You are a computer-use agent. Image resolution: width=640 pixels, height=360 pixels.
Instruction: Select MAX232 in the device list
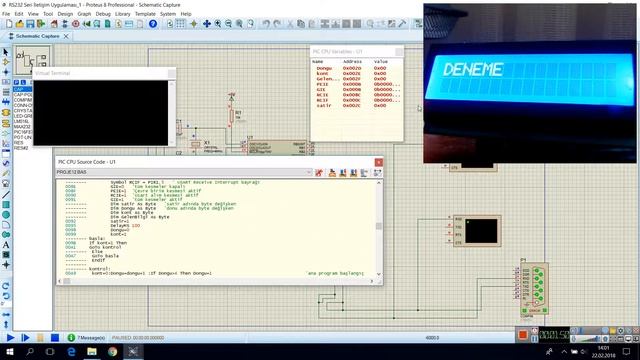coord(22,127)
